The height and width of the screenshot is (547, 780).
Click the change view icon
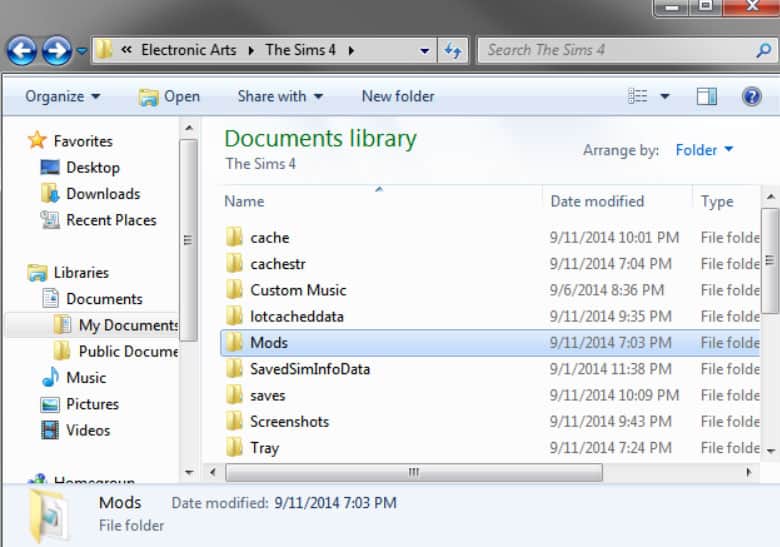(638, 96)
